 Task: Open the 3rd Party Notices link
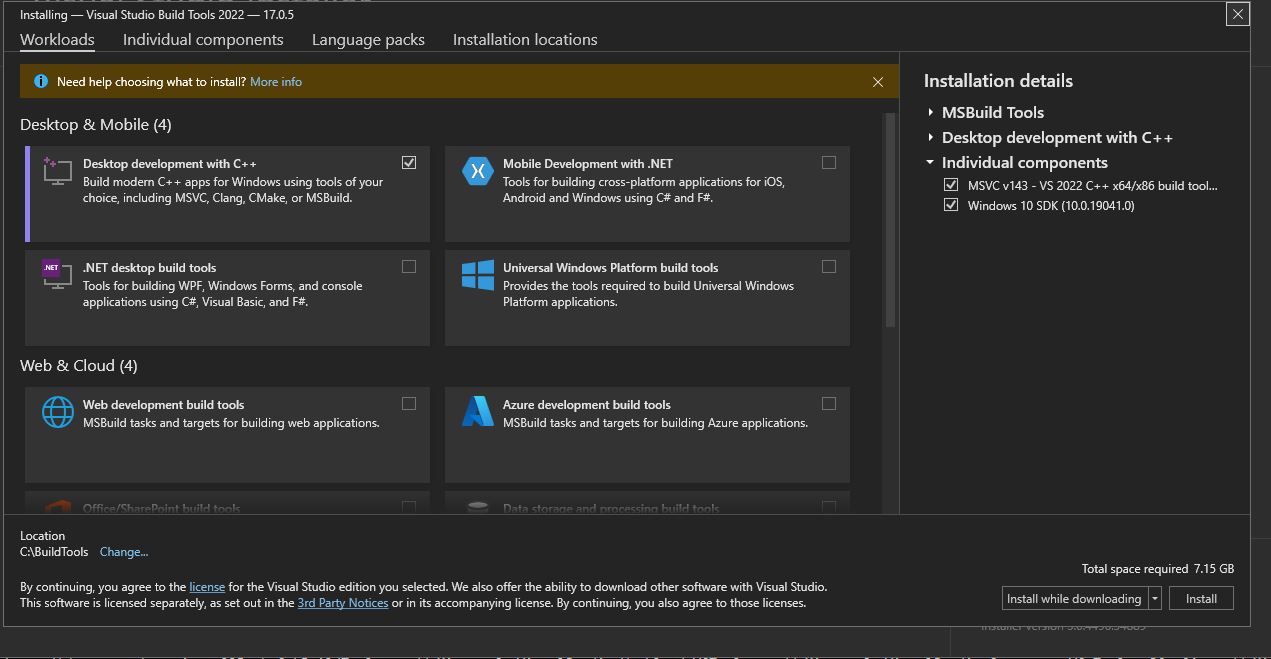tap(343, 603)
